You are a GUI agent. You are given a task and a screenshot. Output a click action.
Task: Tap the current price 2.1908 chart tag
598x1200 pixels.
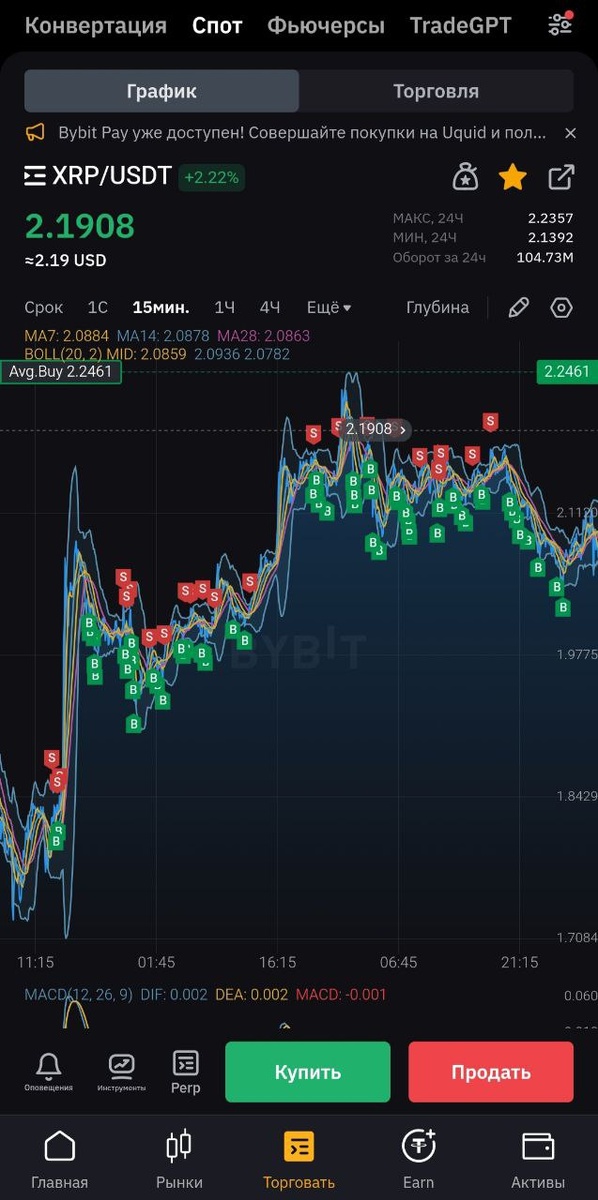[x=375, y=429]
